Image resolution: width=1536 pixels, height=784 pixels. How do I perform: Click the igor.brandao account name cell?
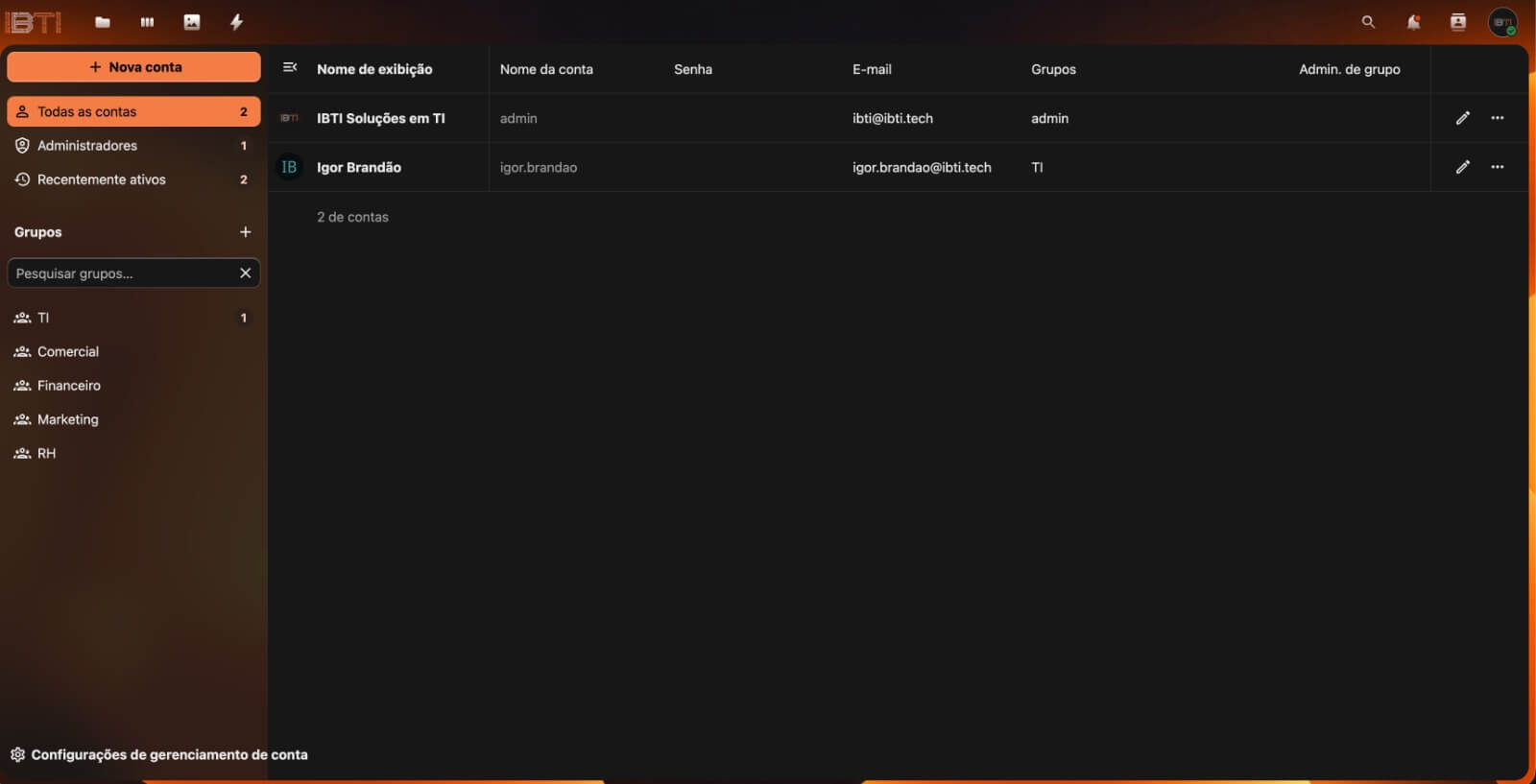click(x=539, y=167)
